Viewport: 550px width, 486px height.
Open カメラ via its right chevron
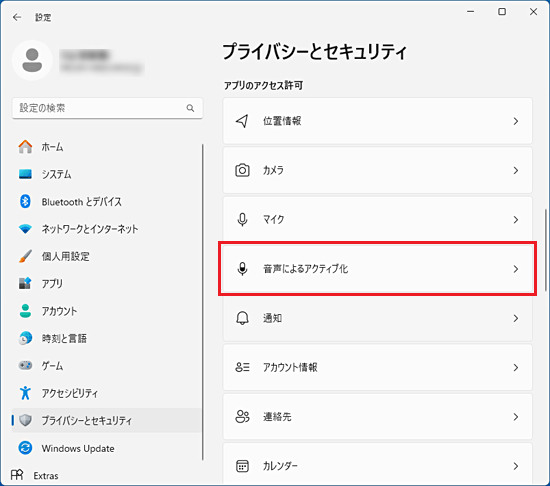[x=516, y=170]
